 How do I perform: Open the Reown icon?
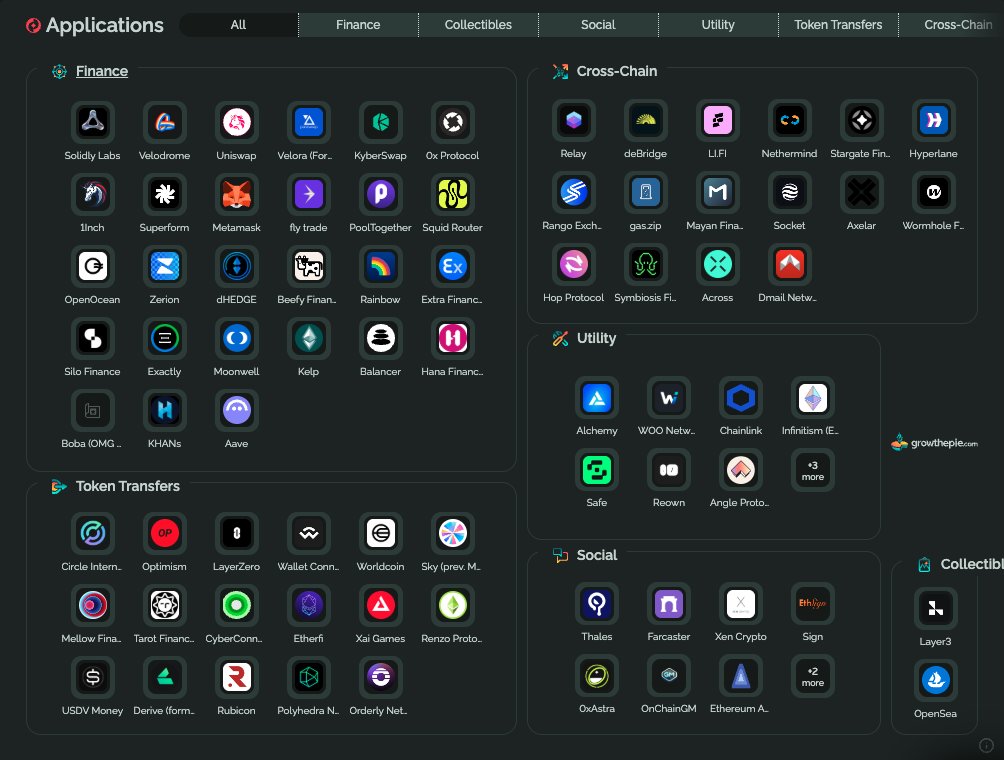pos(668,470)
